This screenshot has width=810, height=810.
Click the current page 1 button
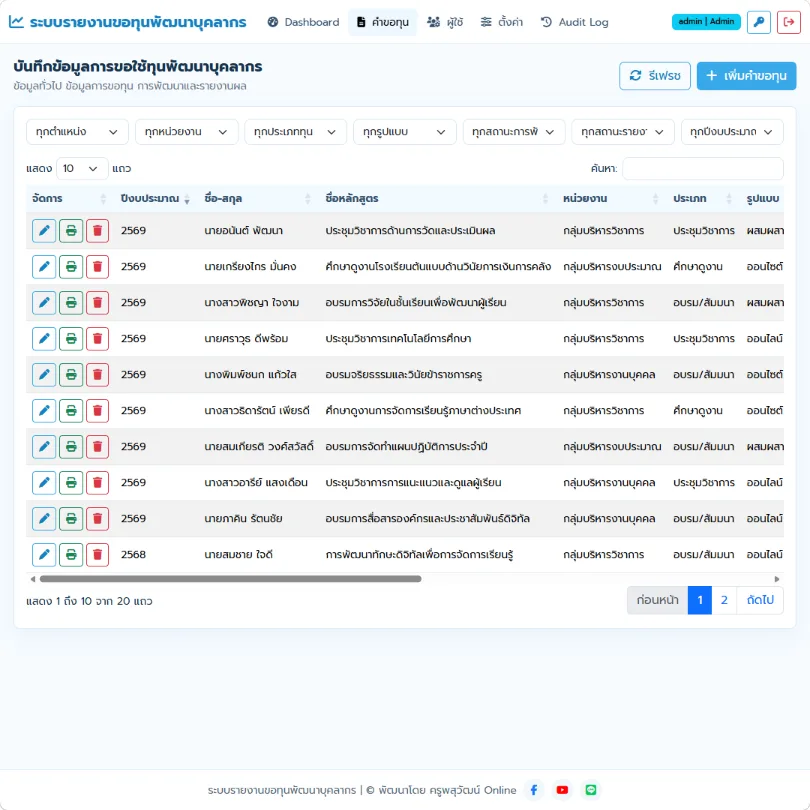tap(699, 600)
